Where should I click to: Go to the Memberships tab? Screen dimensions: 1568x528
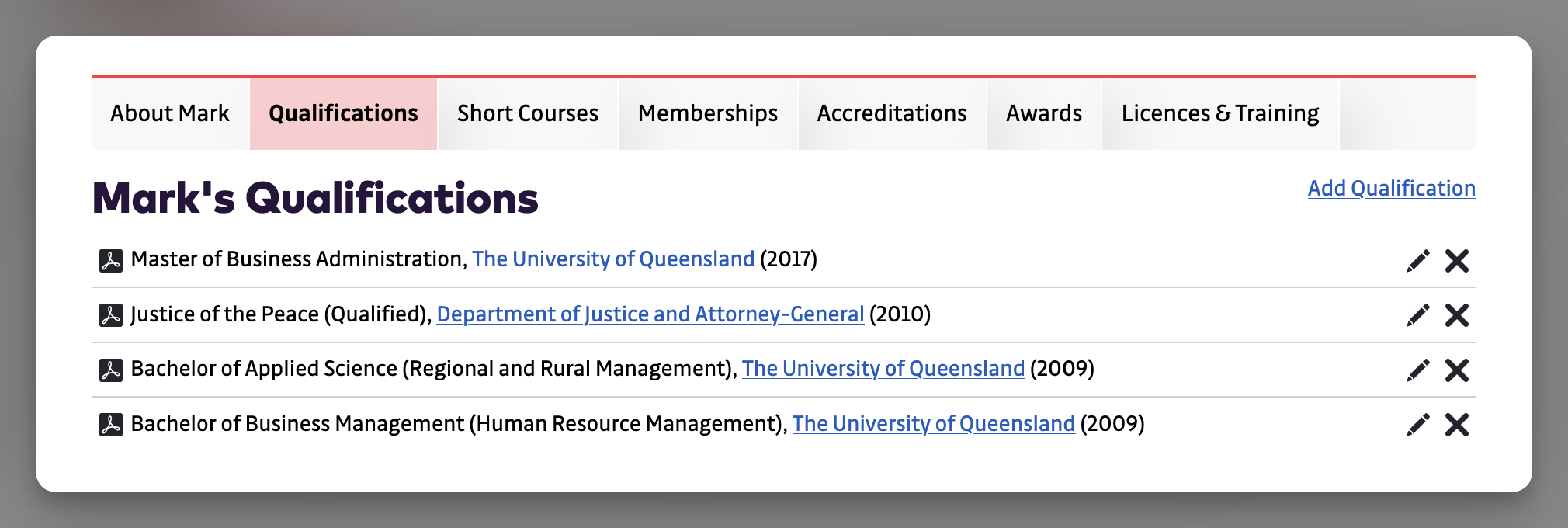click(x=708, y=113)
